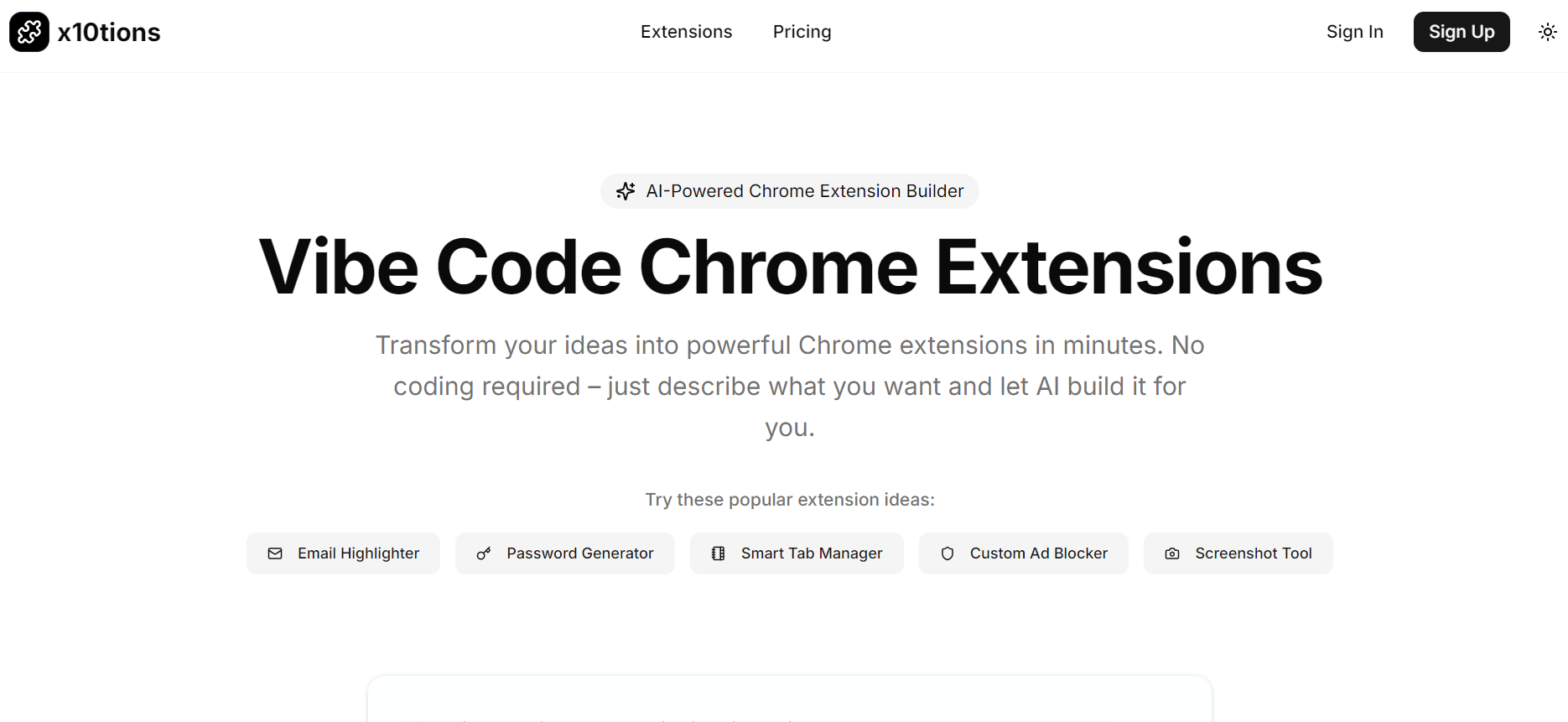1568x722 pixels.
Task: Click the key icon on Password Generator
Action: [484, 553]
